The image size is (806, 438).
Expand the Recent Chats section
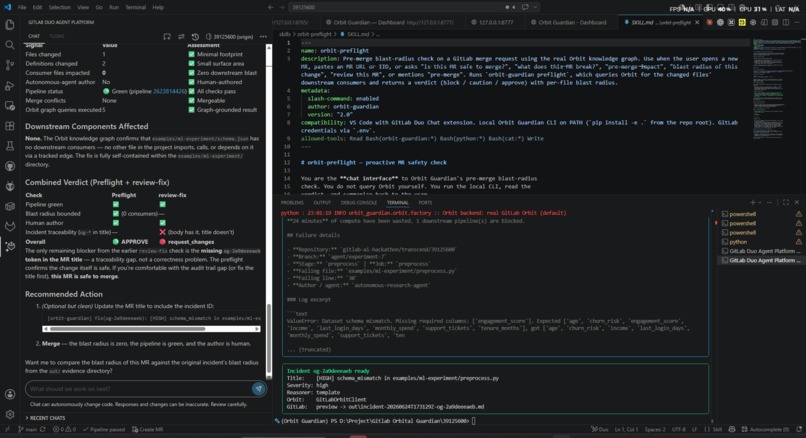click(45, 418)
